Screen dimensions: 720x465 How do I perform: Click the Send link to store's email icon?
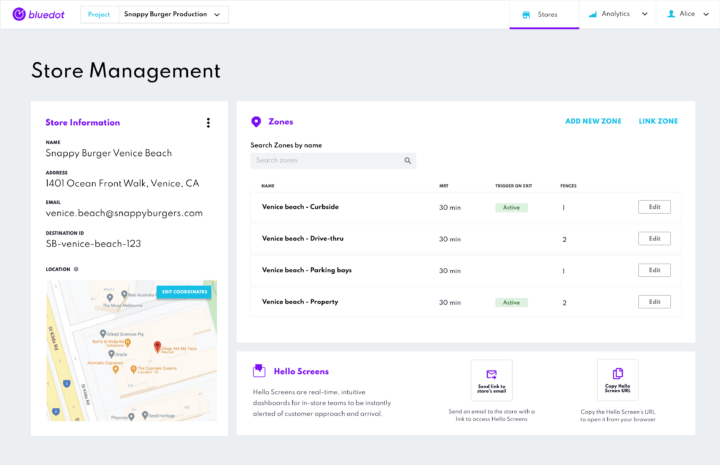(491, 374)
